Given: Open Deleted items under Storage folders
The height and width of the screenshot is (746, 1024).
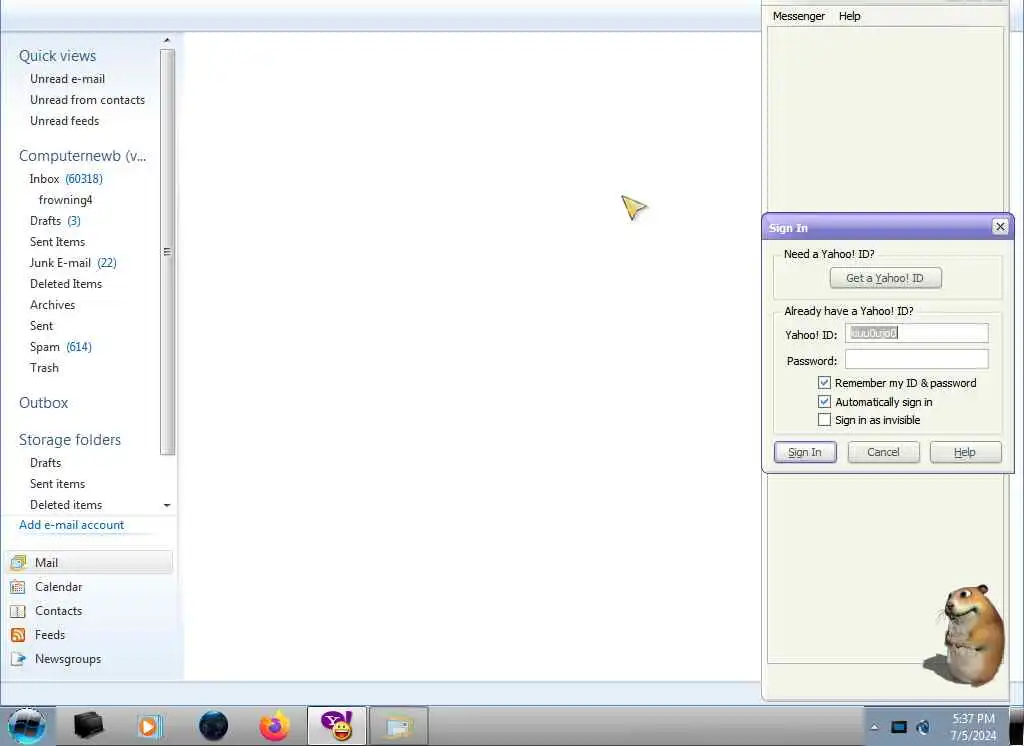Looking at the screenshot, I should (66, 504).
